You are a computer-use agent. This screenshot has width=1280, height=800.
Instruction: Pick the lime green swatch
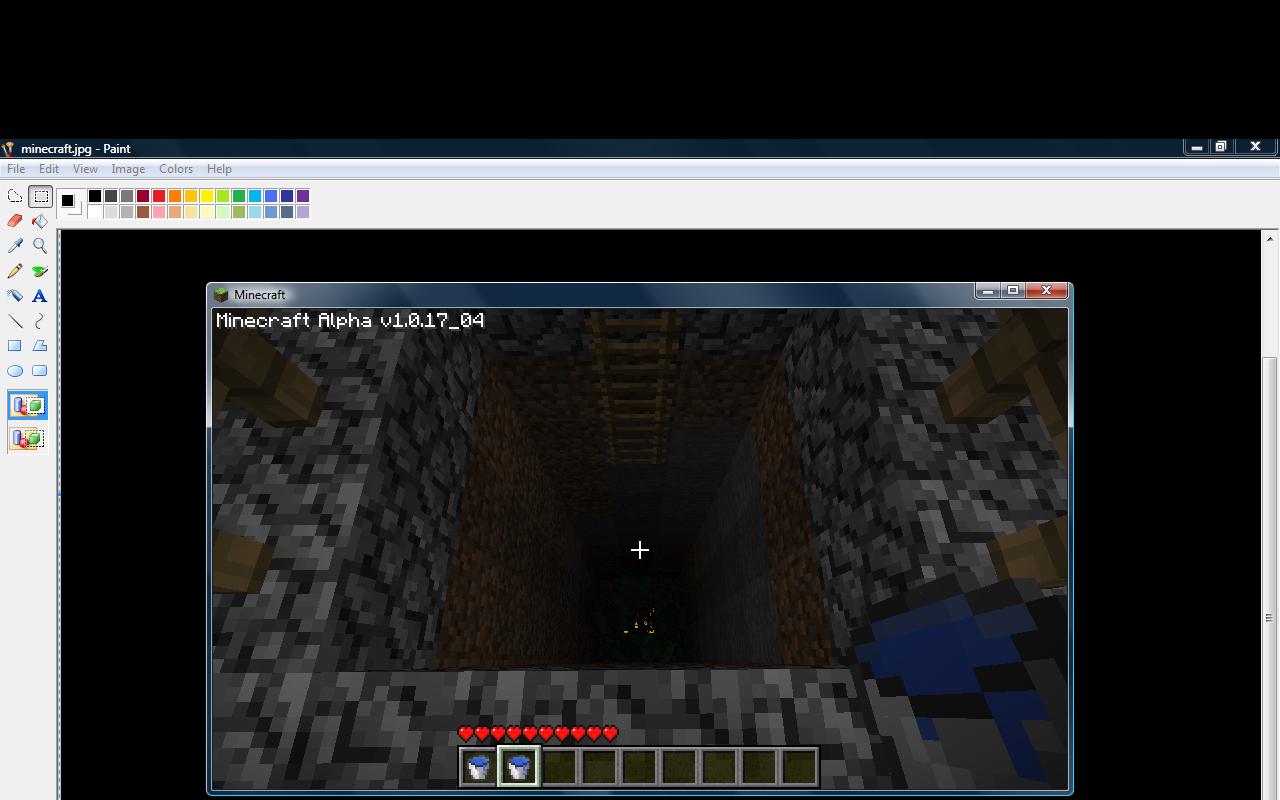(x=223, y=196)
